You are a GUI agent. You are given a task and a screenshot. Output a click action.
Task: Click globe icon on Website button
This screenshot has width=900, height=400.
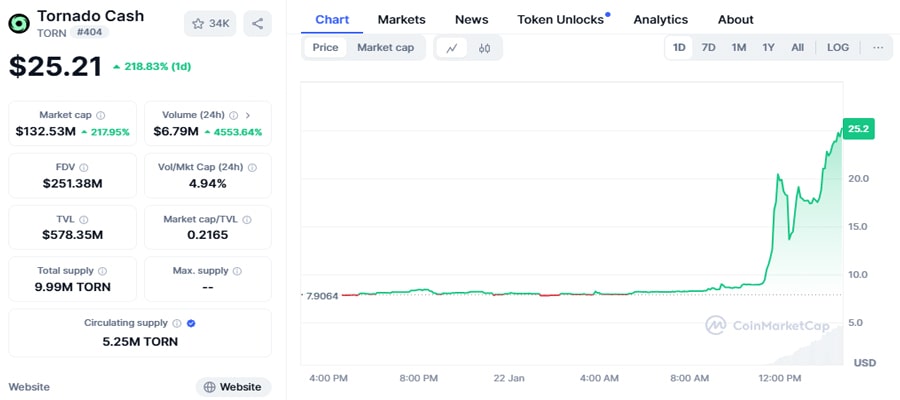(x=210, y=387)
